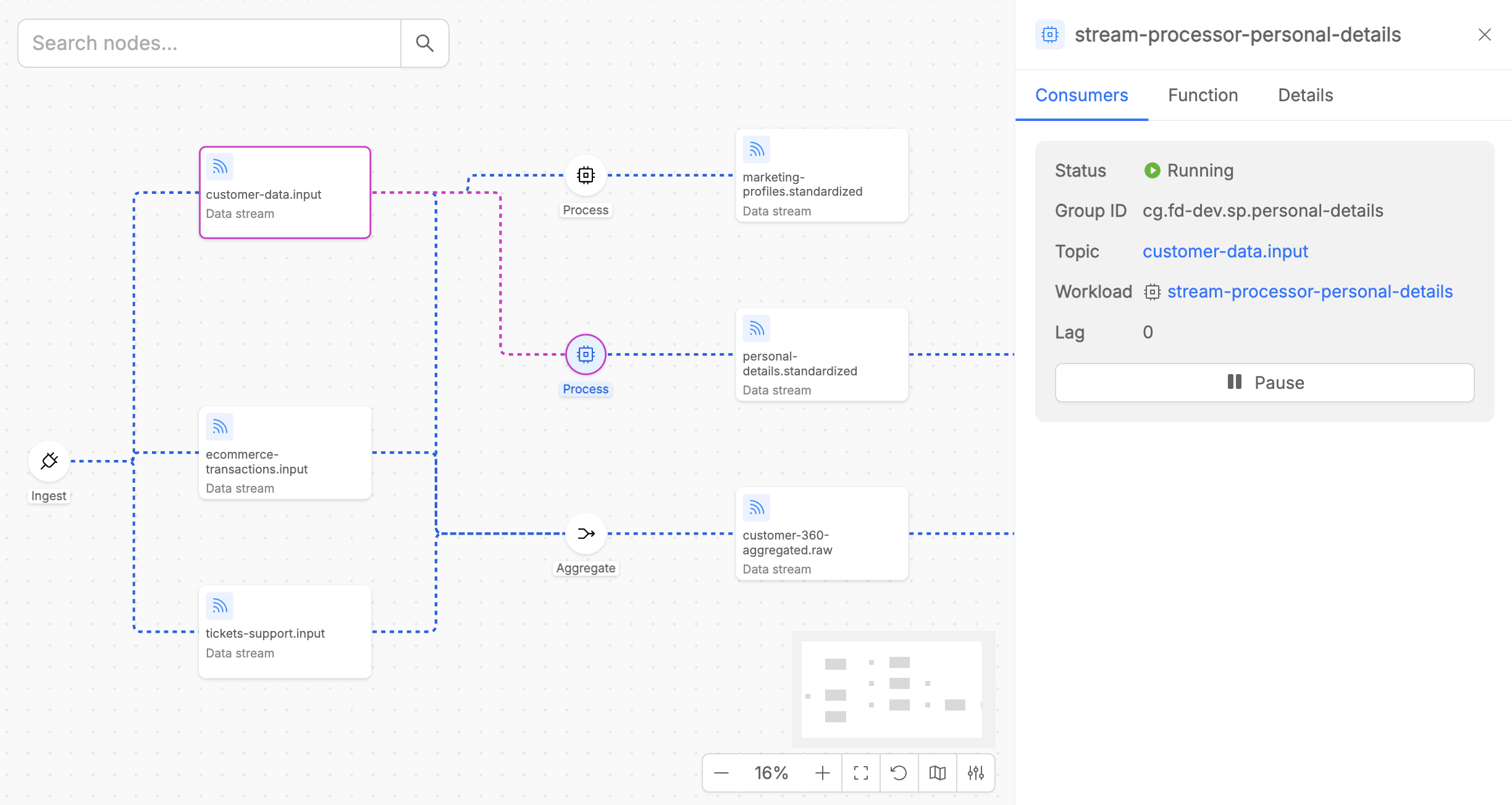
Task: Click the reset view rotate icon
Action: point(899,773)
